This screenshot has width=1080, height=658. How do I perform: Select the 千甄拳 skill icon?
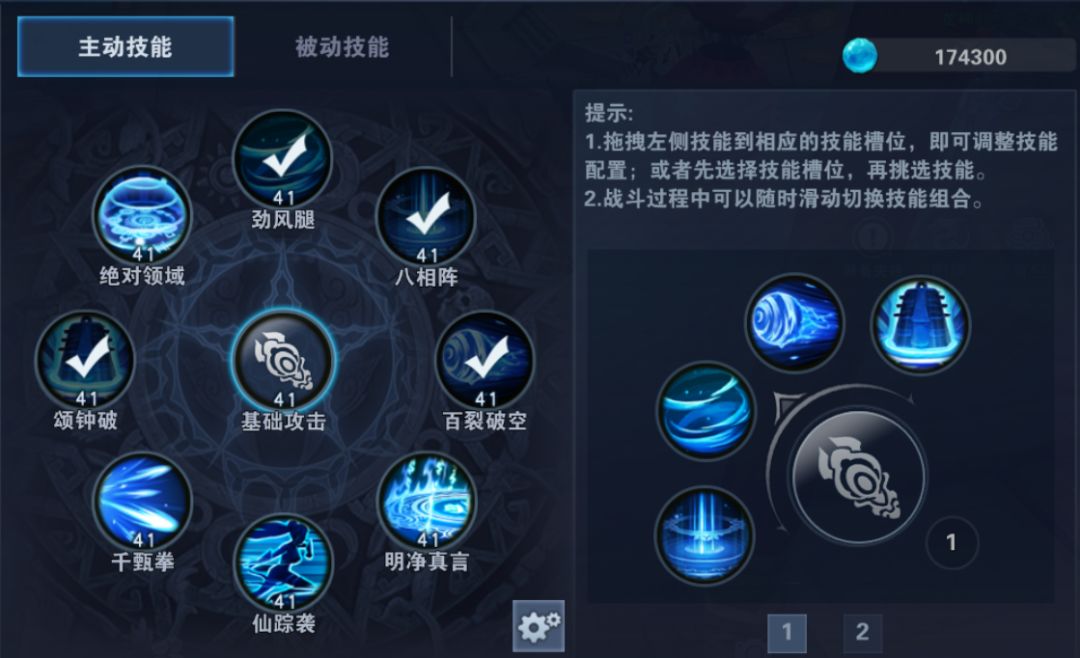pyautogui.click(x=143, y=502)
